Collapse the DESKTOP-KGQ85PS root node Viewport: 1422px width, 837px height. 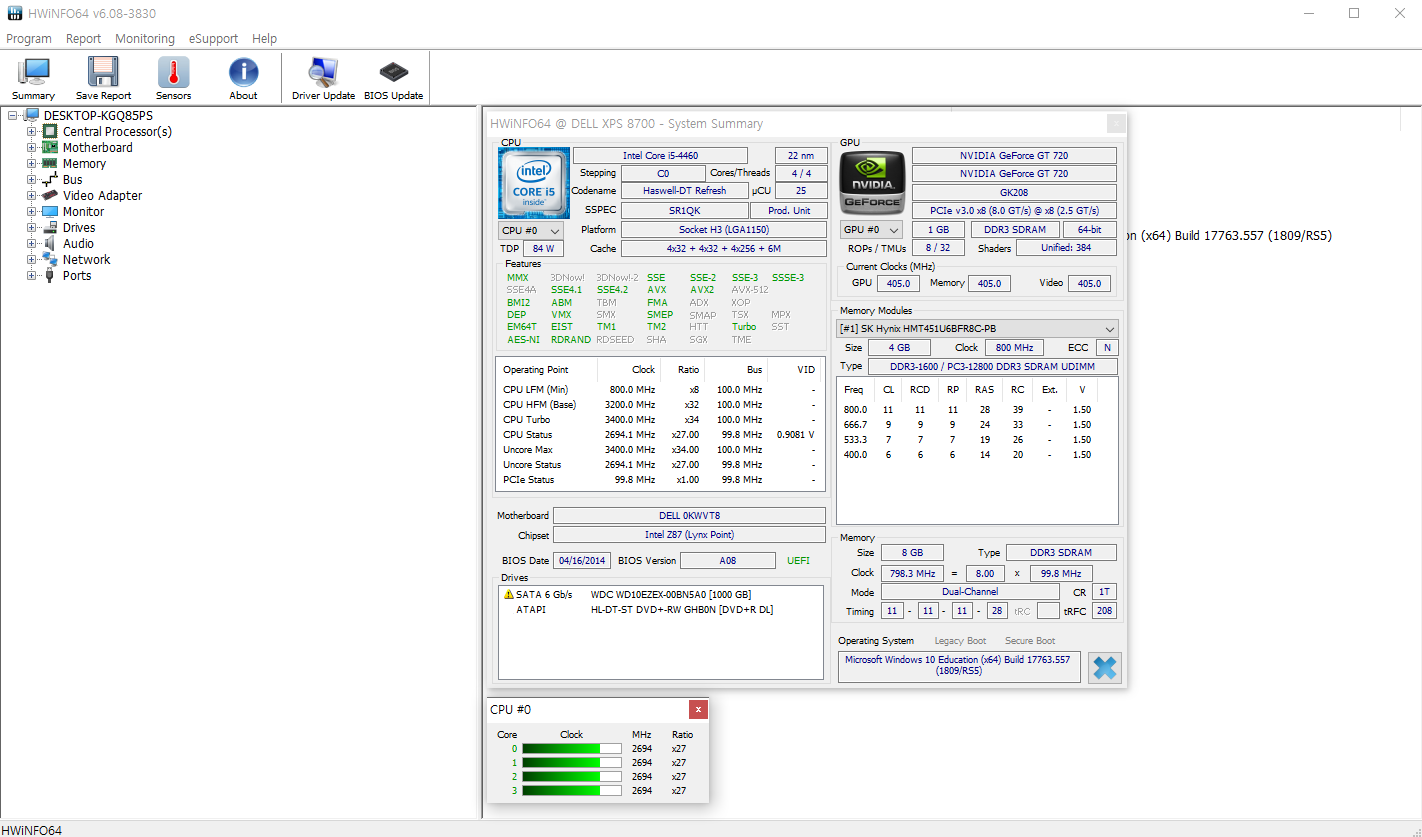coord(13,115)
